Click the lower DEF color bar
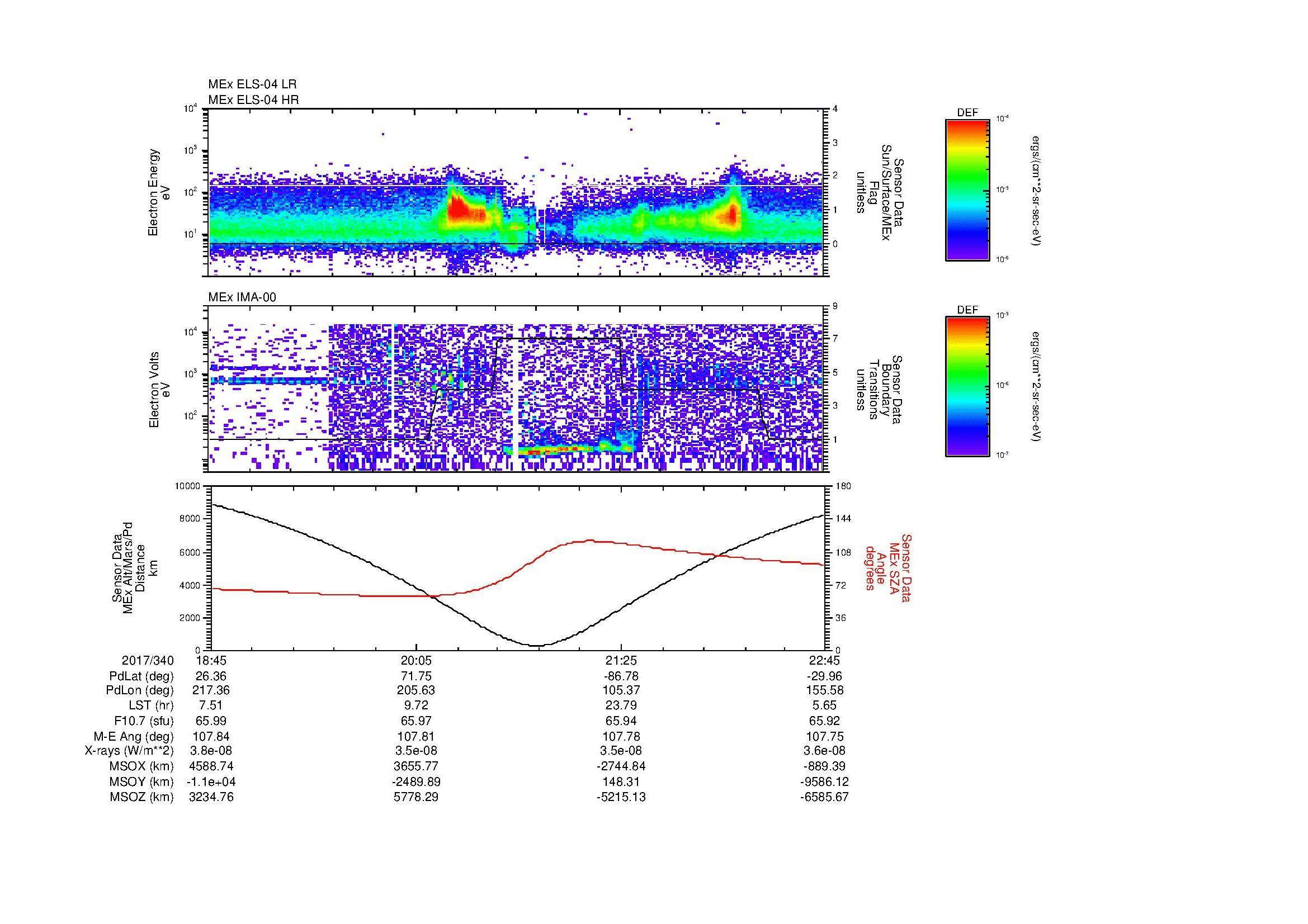The width and height of the screenshot is (1308, 924). pyautogui.click(x=967, y=387)
